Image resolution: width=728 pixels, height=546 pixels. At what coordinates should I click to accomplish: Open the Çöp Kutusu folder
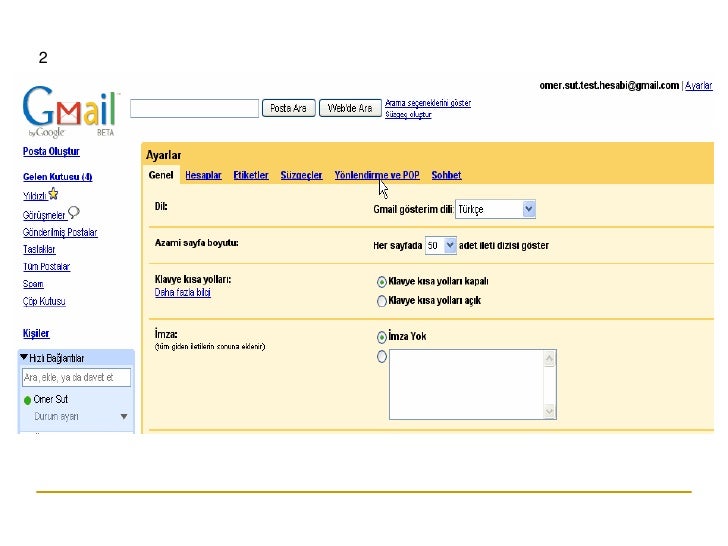click(x=44, y=302)
